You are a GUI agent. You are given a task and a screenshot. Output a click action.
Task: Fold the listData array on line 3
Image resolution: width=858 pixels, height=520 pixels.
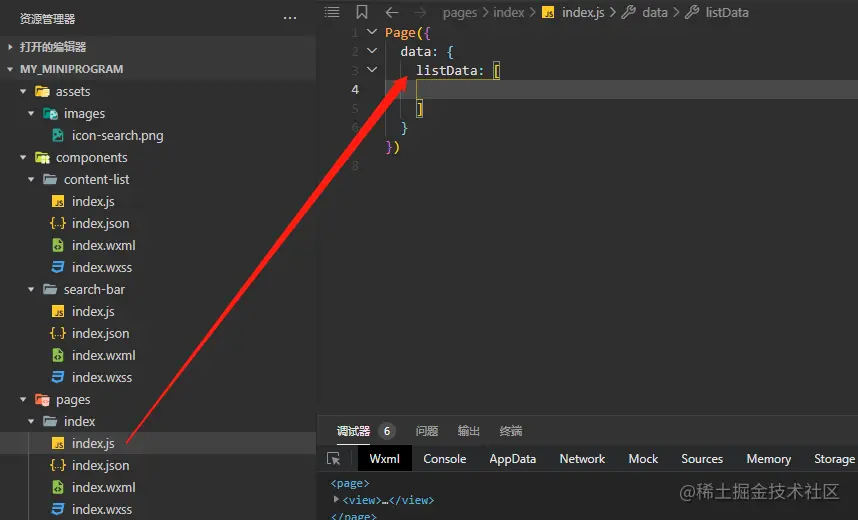click(372, 70)
